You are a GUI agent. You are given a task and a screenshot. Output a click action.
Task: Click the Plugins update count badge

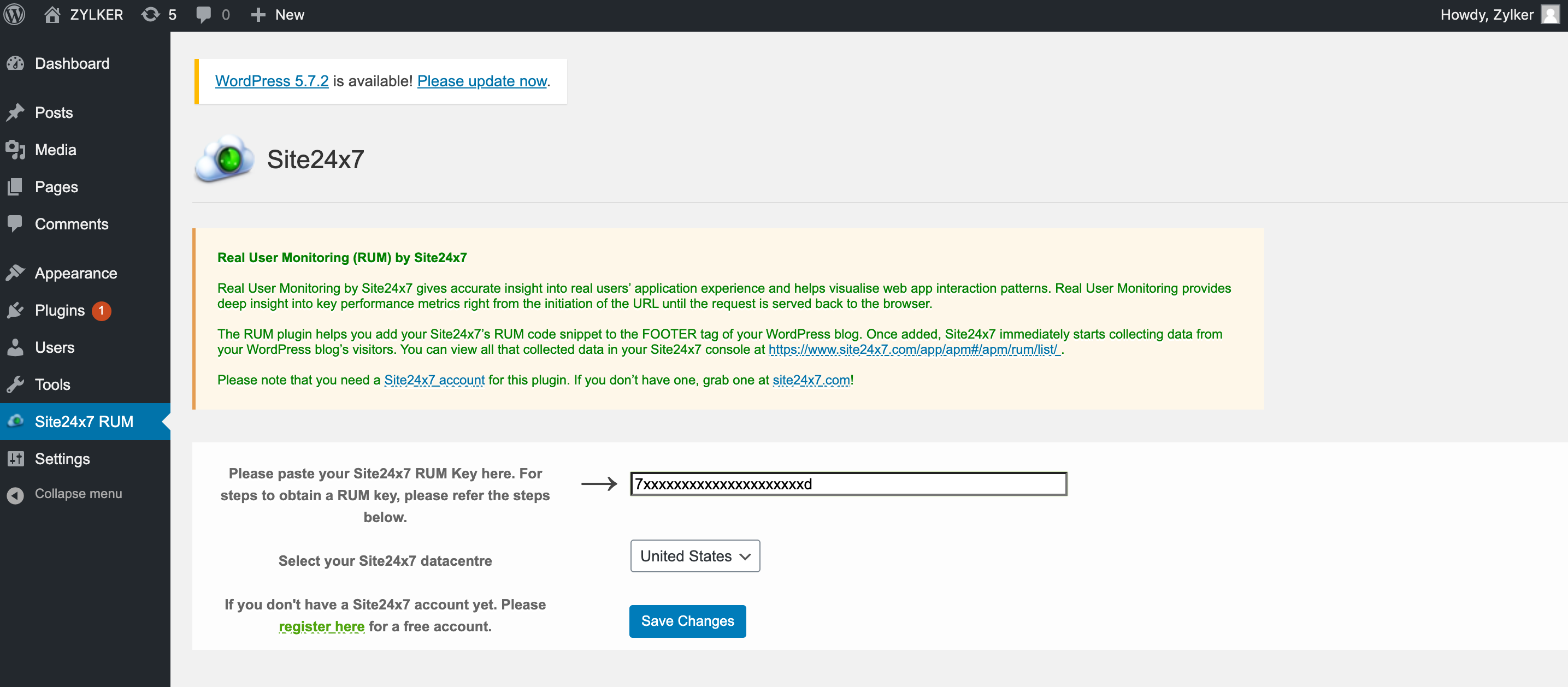(x=101, y=310)
